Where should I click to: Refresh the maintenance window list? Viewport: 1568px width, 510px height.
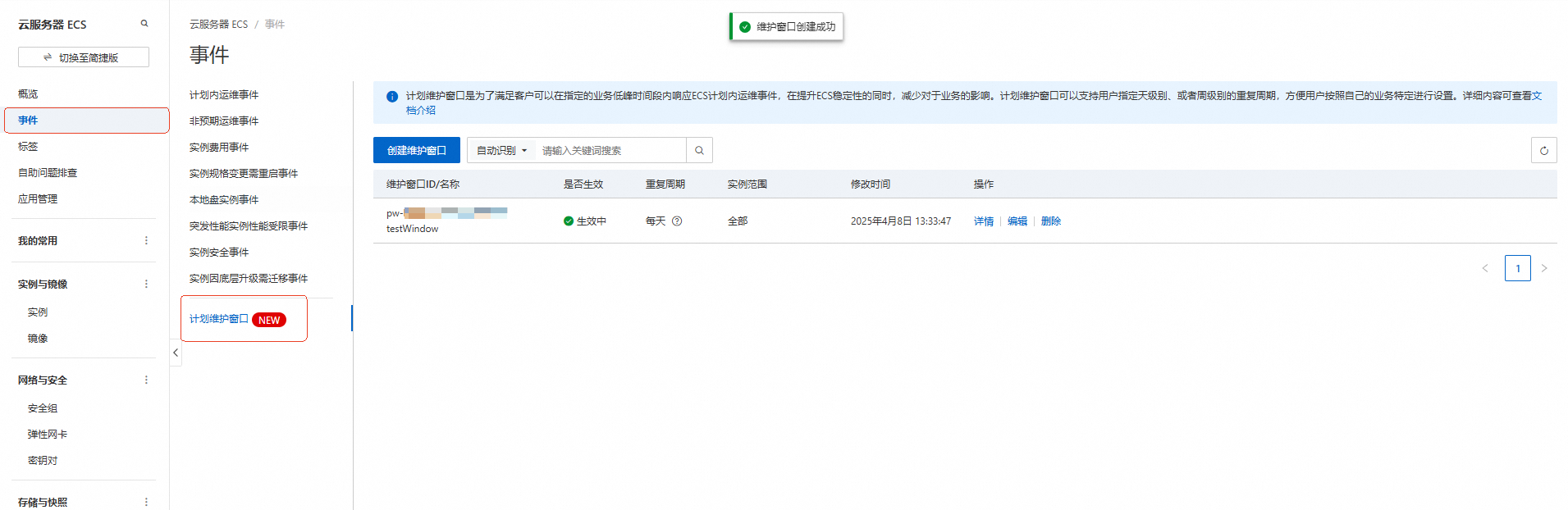[x=1543, y=150]
